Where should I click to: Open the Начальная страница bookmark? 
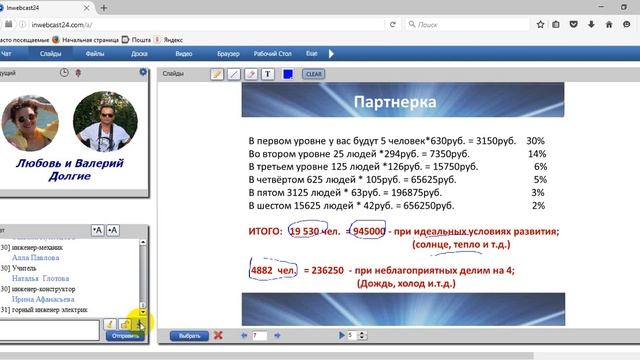85,40
